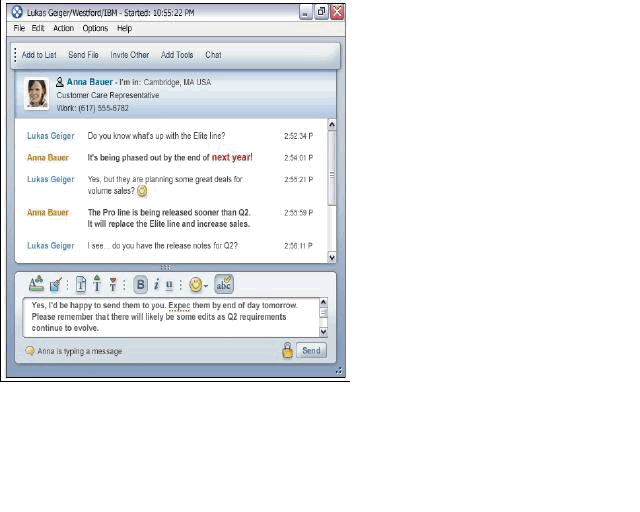This screenshot has height=512, width=640.
Task: Click the chat transcript scrollbar thumb
Action: [332, 168]
